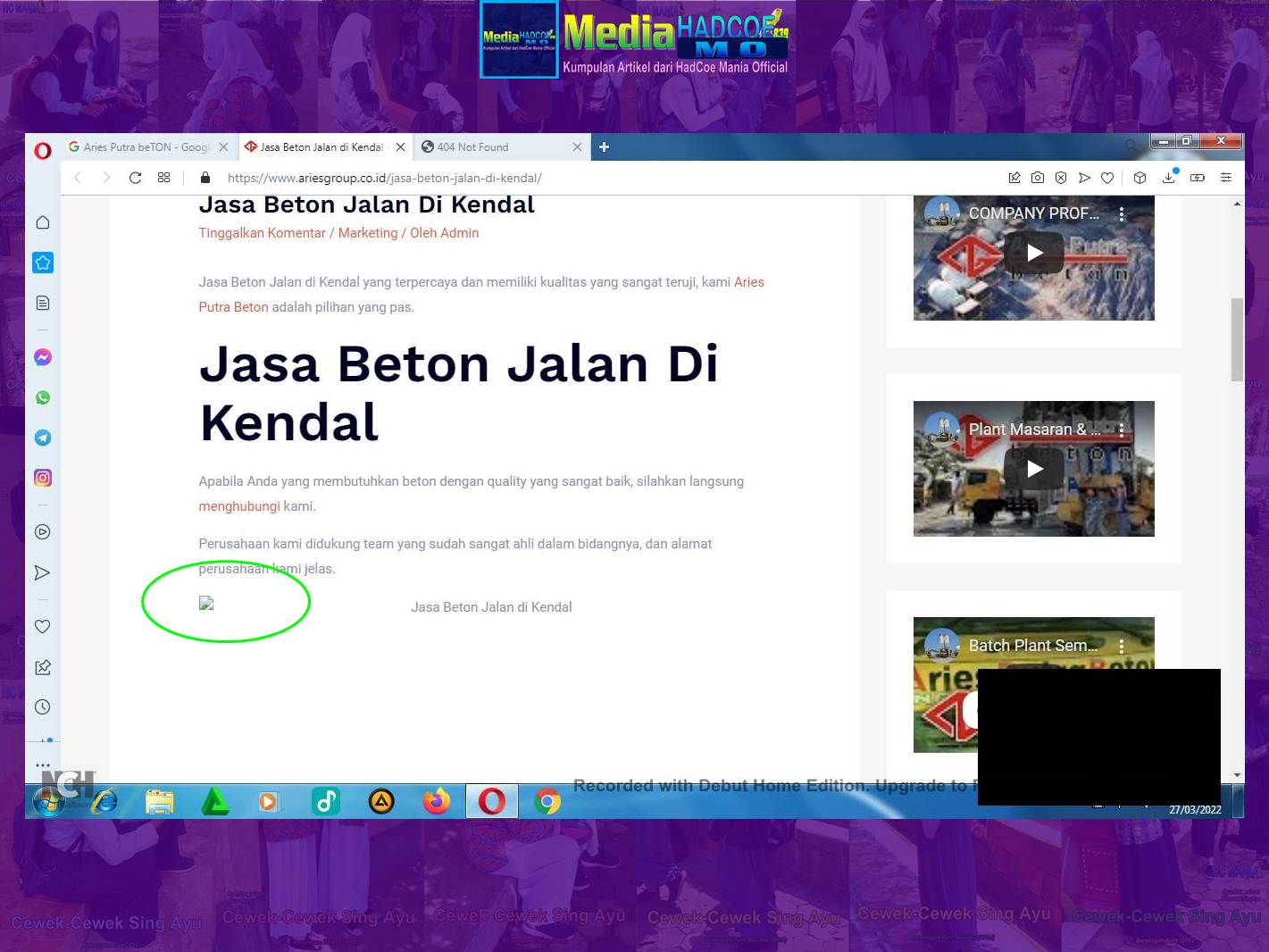Click the scrollbar up arrow
The height and width of the screenshot is (952, 1269).
[x=1237, y=204]
